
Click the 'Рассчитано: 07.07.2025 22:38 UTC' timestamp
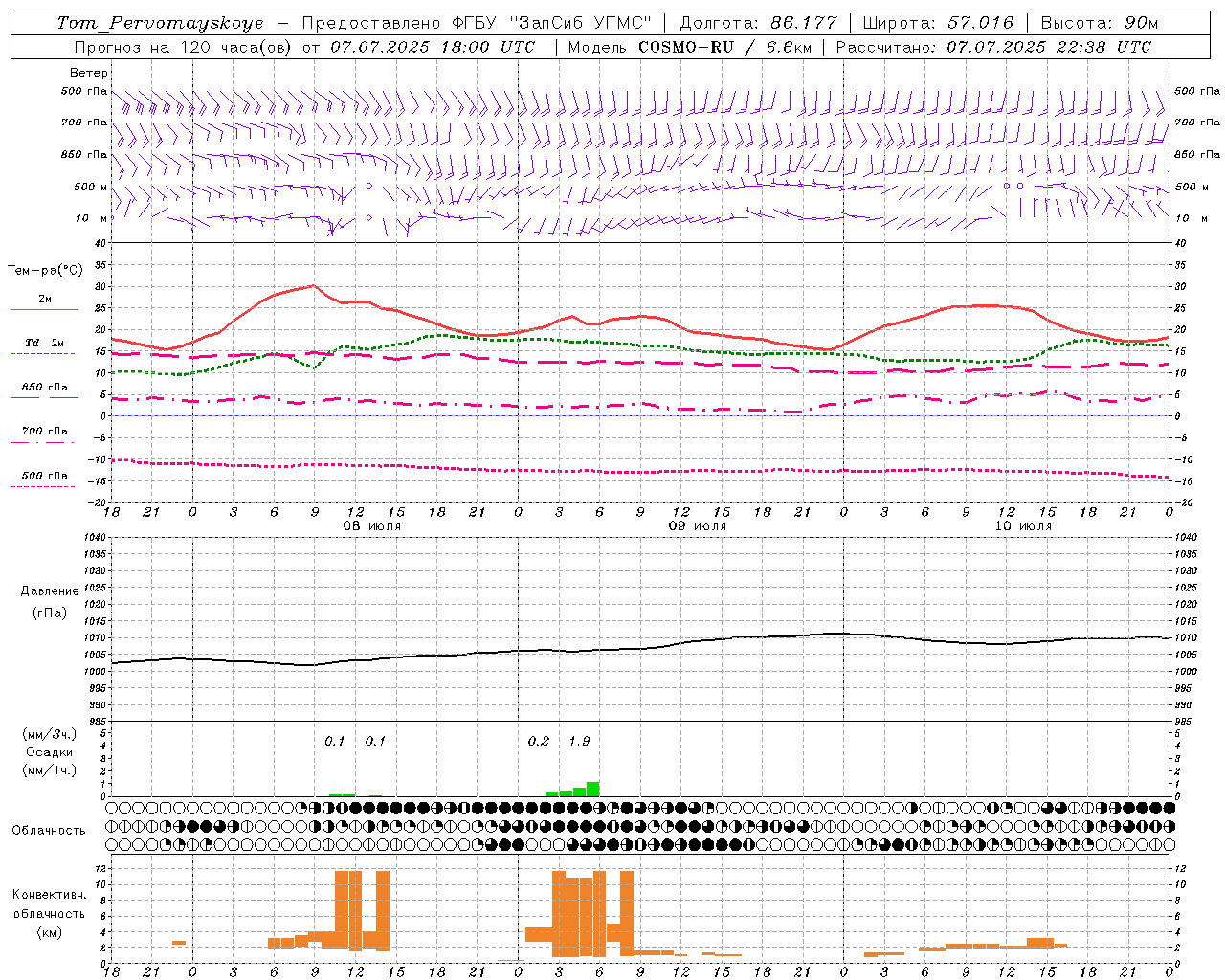993,47
